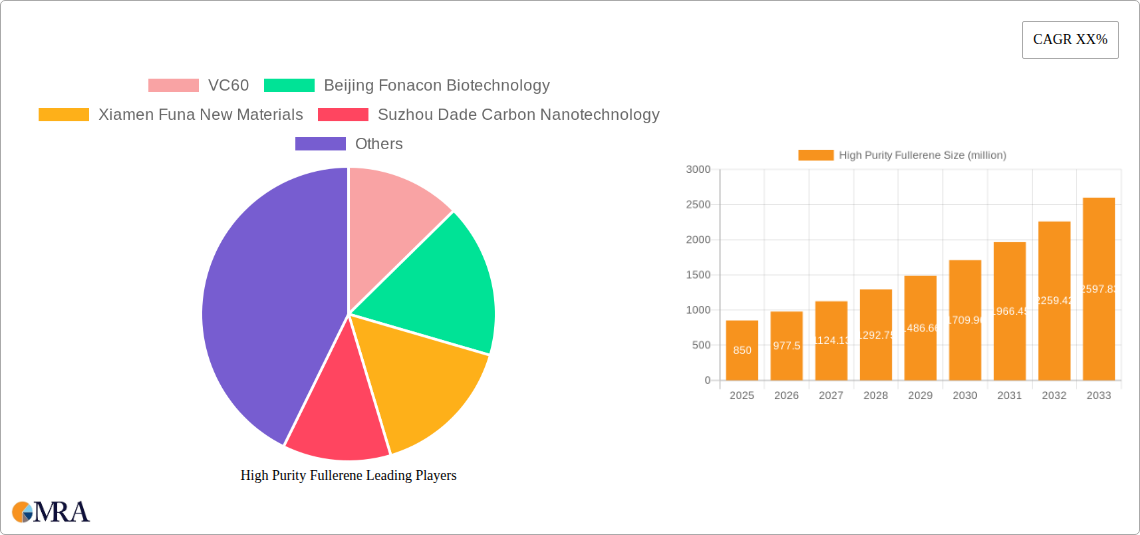Click the 3000 y-axis label
The height and width of the screenshot is (535, 1140).
click(x=699, y=169)
